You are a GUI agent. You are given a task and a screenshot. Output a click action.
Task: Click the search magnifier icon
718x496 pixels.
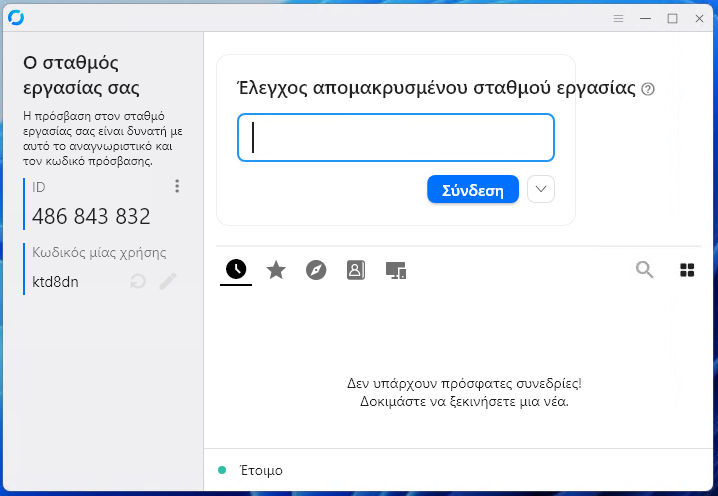click(x=645, y=269)
